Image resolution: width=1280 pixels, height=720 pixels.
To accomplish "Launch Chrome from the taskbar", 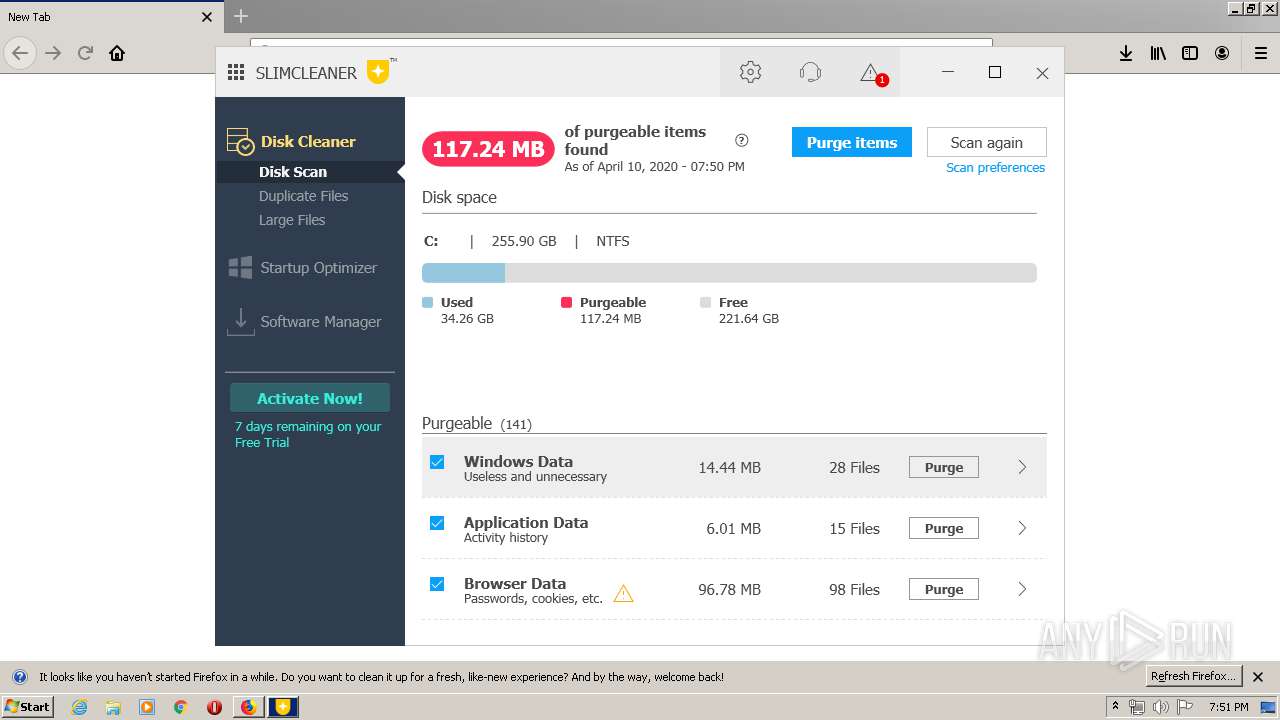I will [x=180, y=707].
